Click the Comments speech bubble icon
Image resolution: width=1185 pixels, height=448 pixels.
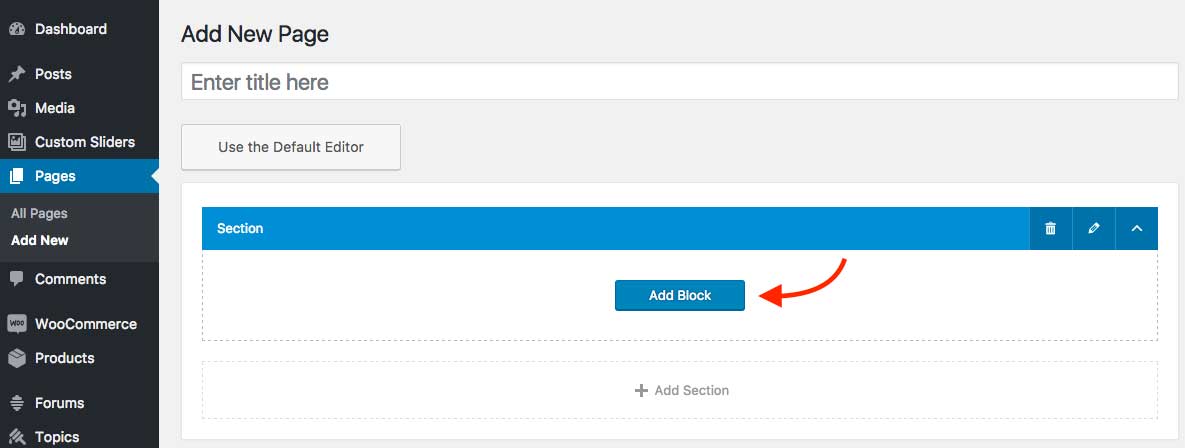point(17,279)
